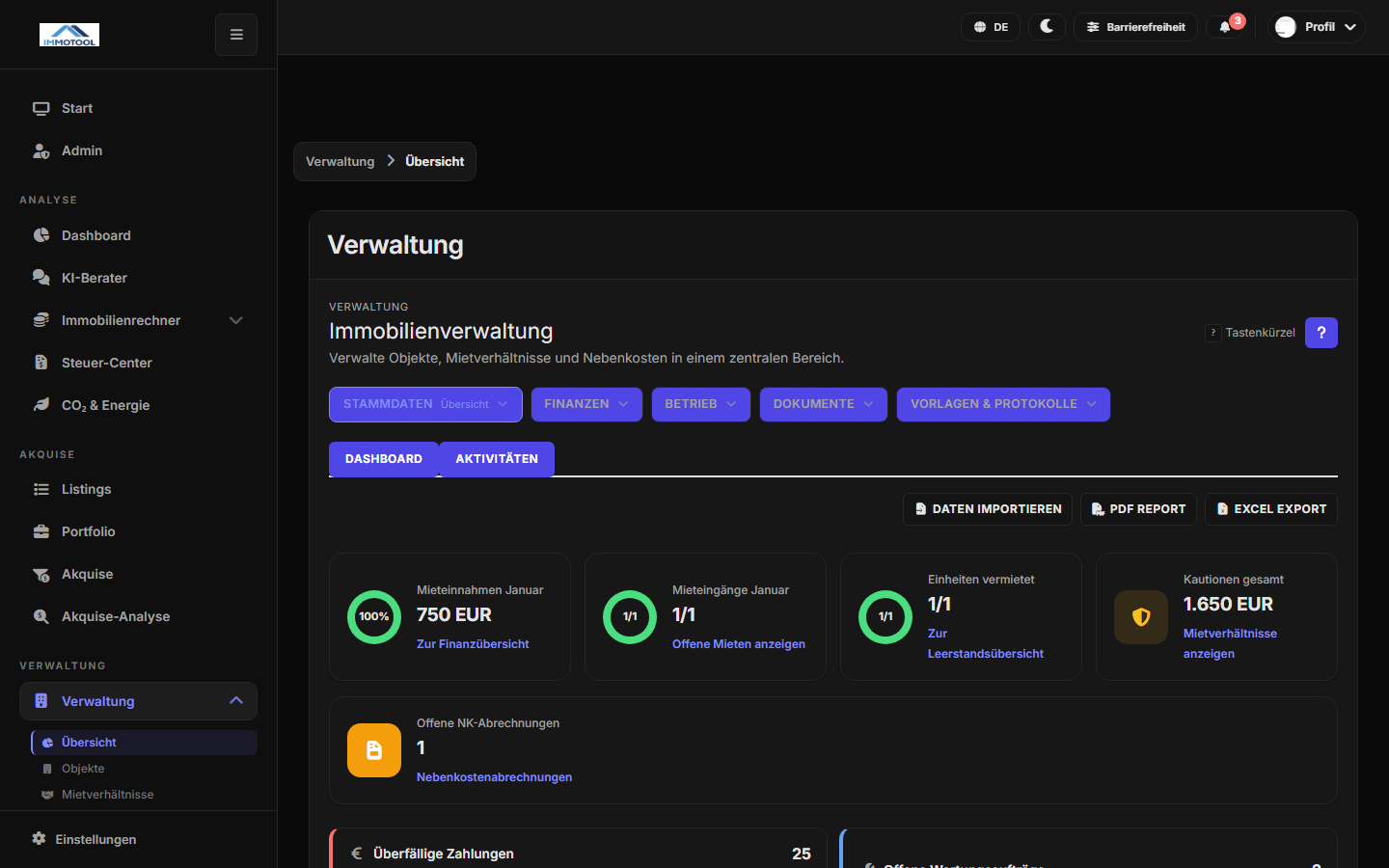Viewport: 1389px width, 868px height.
Task: Click the DATEN IMPORTIEREN button
Action: point(987,508)
